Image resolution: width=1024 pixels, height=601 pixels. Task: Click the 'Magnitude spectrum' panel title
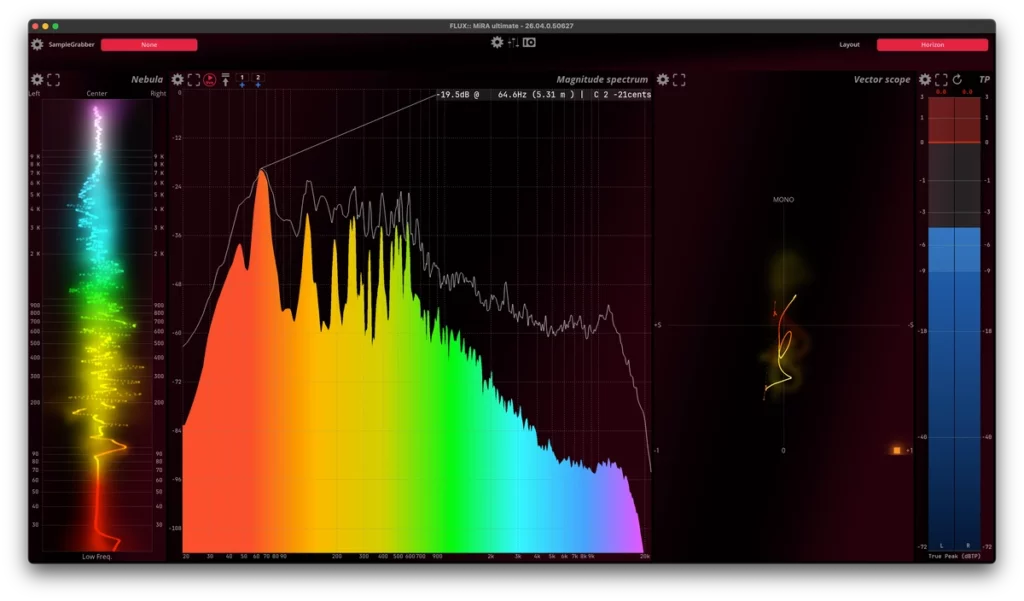click(x=602, y=80)
